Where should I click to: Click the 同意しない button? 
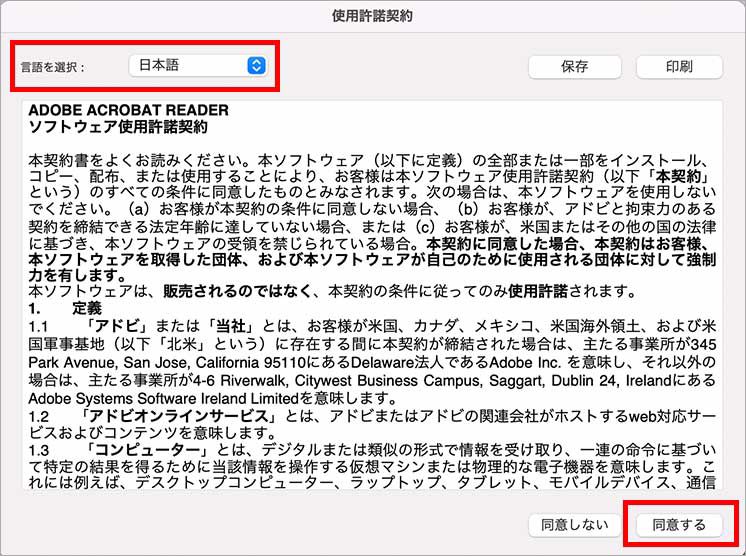(575, 525)
